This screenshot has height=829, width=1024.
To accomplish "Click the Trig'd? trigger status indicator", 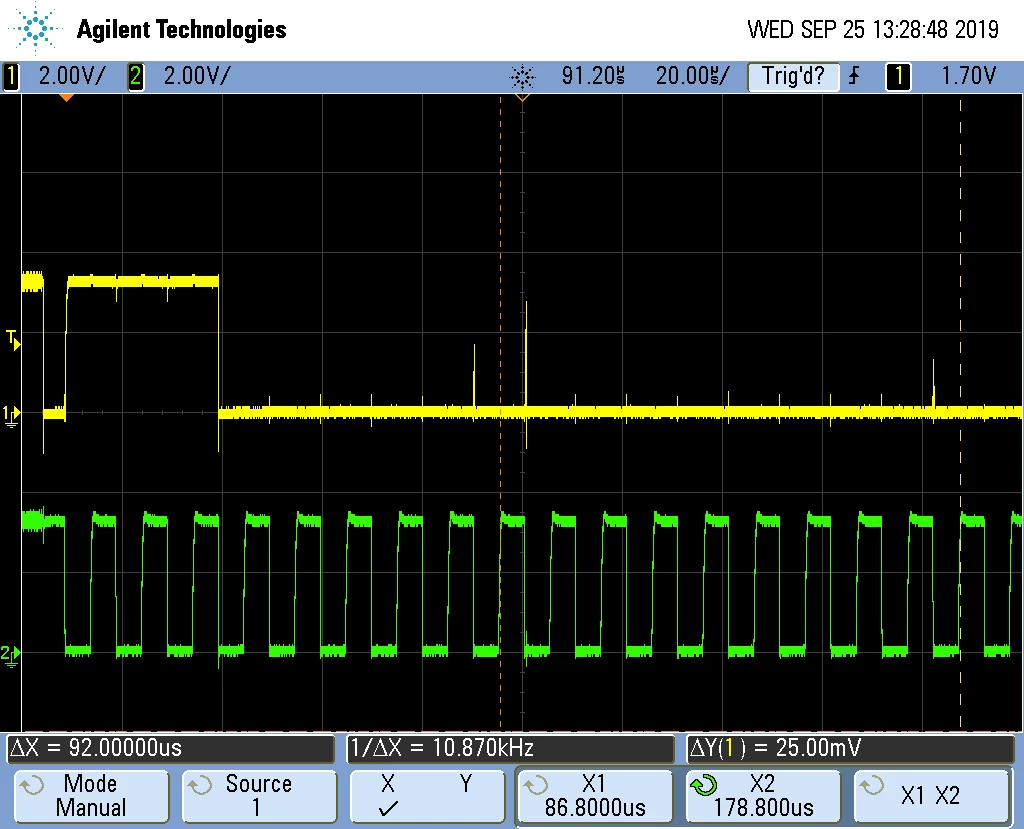I will 793,76.
